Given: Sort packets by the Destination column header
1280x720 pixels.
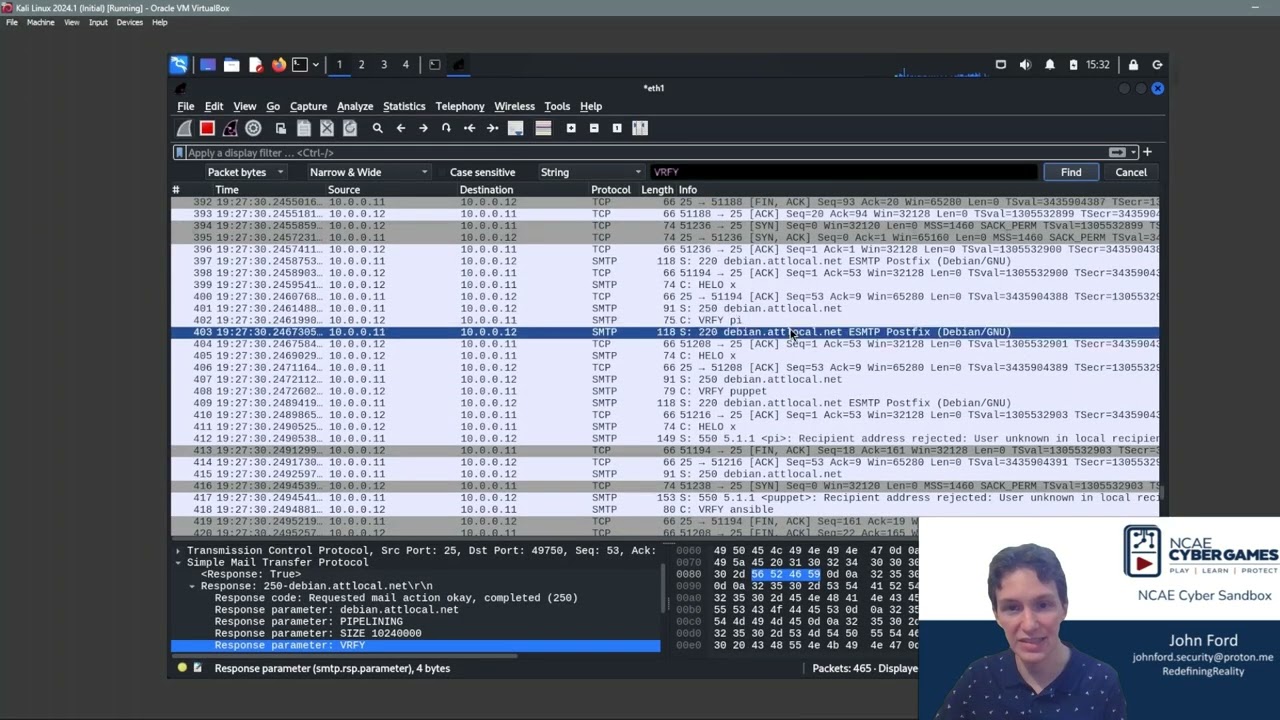Looking at the screenshot, I should [x=486, y=190].
